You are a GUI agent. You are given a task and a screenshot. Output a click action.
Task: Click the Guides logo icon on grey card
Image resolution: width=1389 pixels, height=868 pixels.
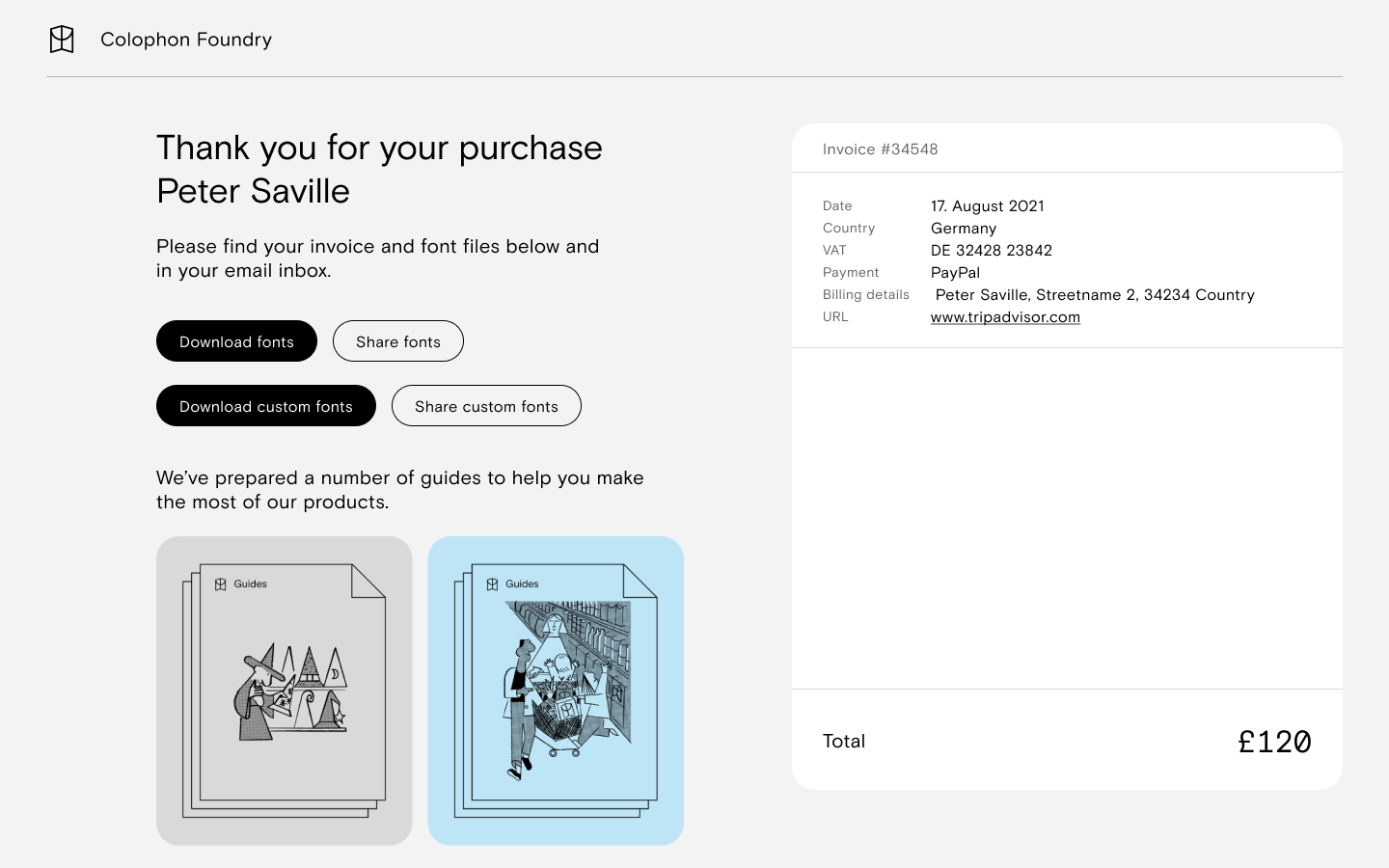(x=221, y=584)
